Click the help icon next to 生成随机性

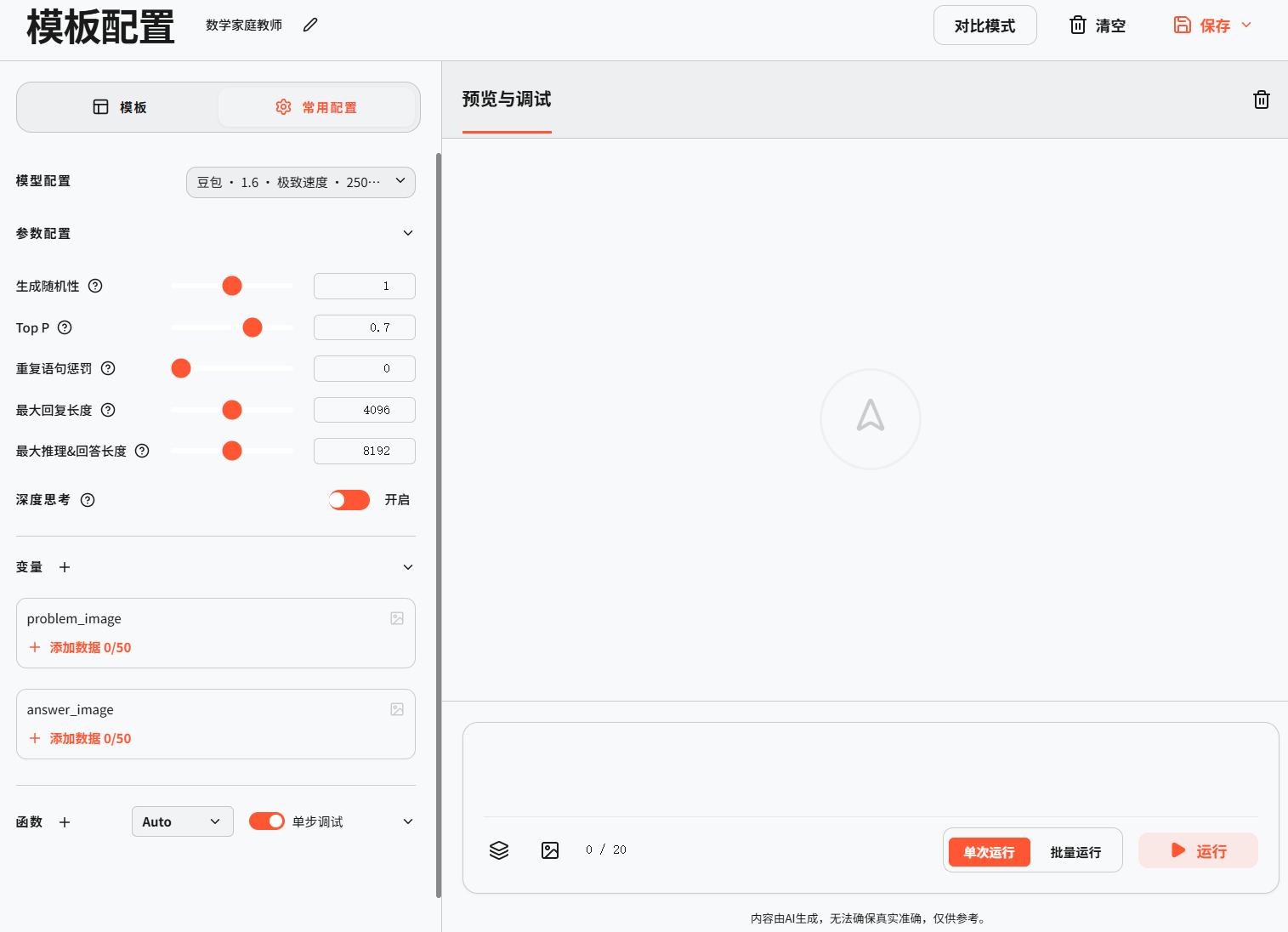click(x=95, y=286)
